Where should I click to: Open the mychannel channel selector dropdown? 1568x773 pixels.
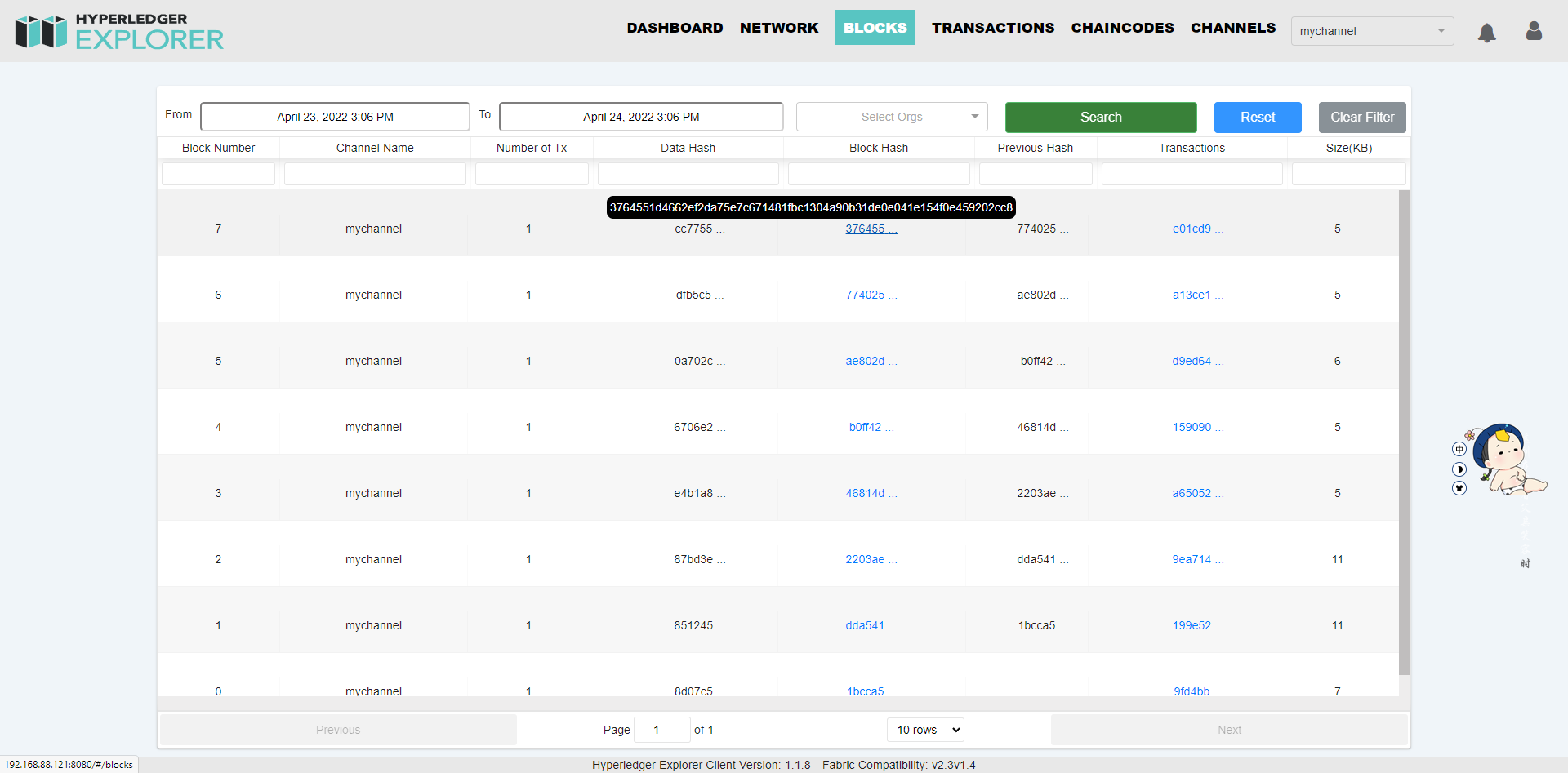point(1372,31)
